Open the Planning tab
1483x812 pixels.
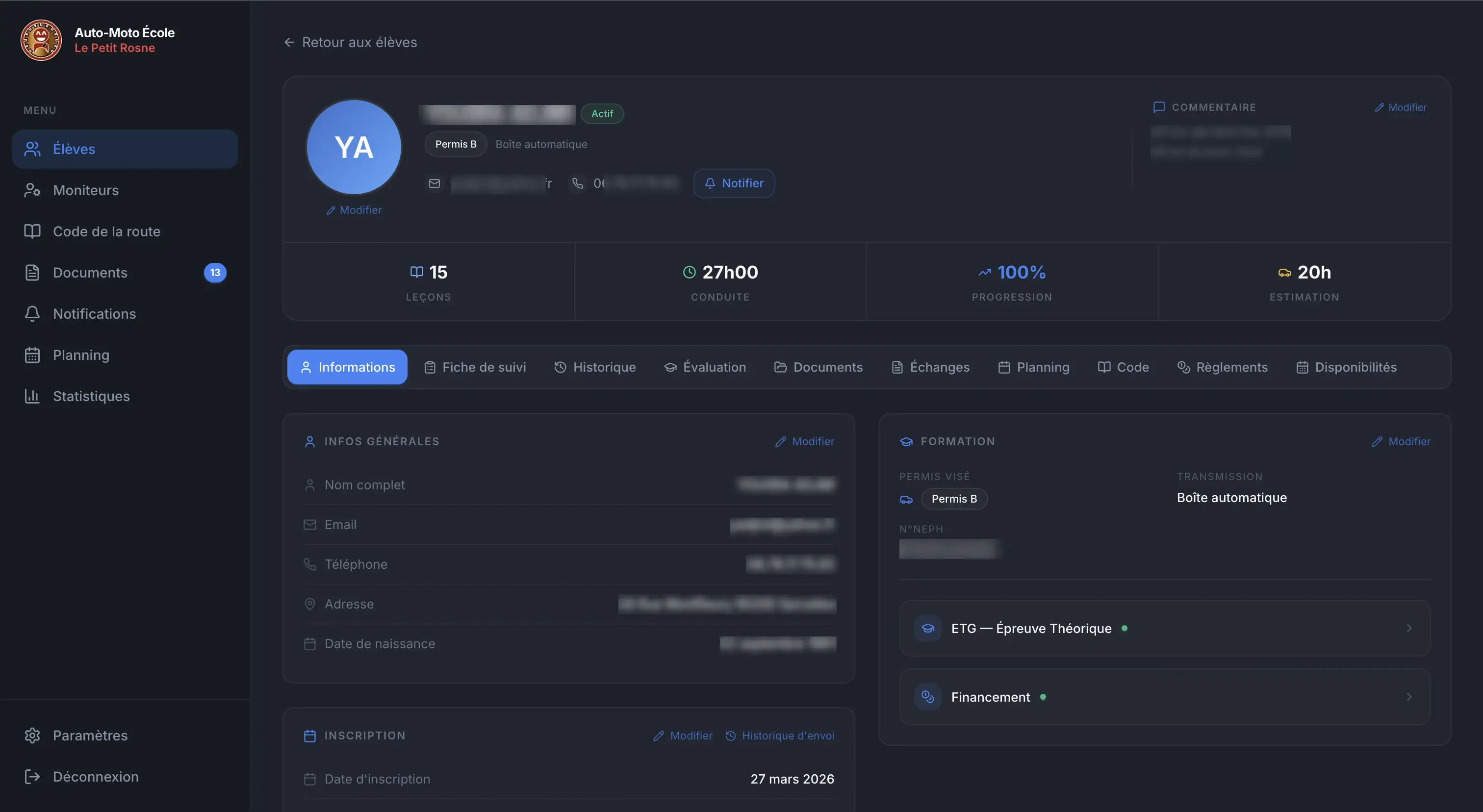click(x=1033, y=367)
